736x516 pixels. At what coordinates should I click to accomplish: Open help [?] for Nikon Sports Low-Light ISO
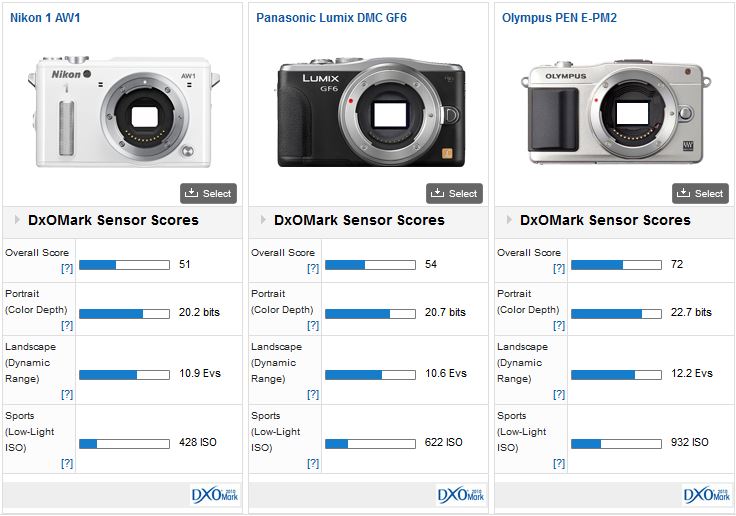67,463
